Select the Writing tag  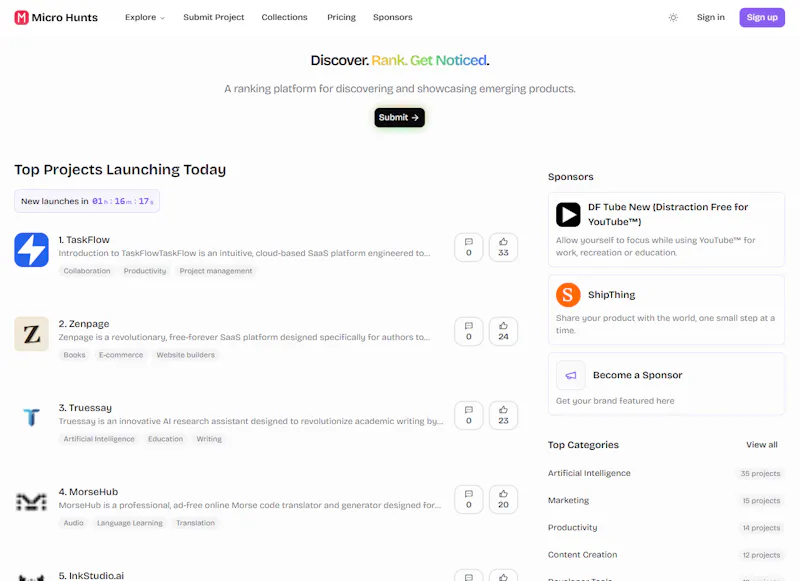click(x=209, y=439)
